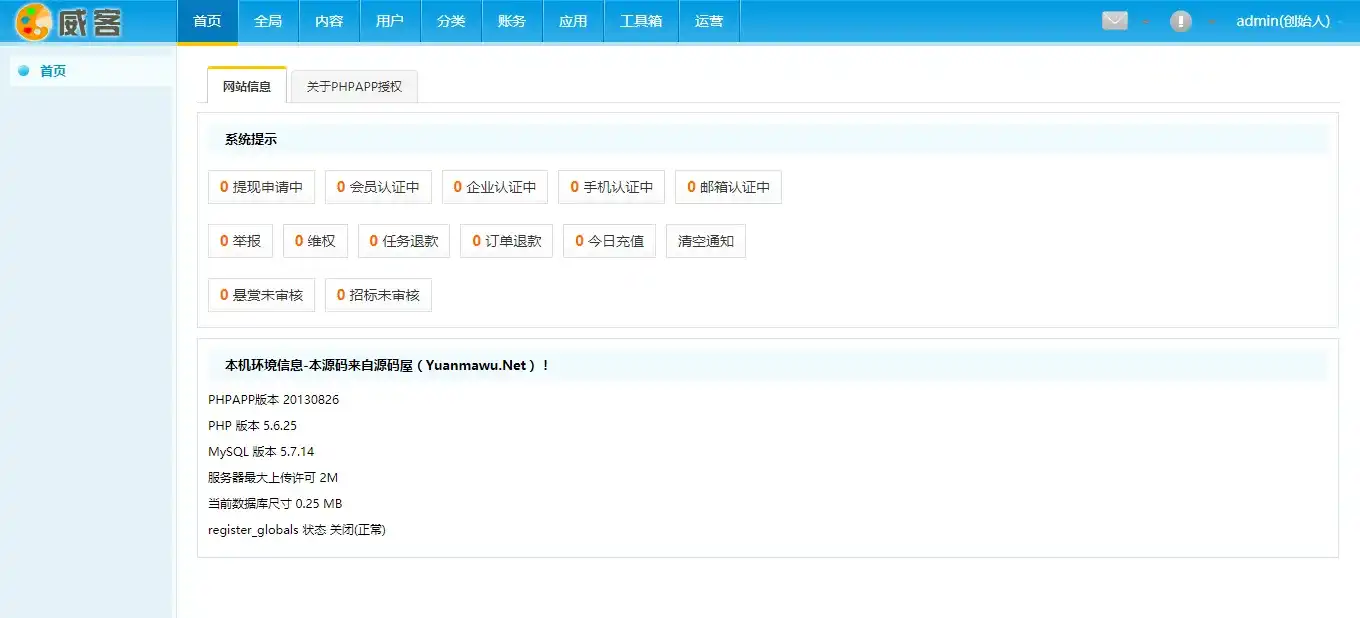Image resolution: width=1360 pixels, height=618 pixels.
Task: Click the 威客 palette logo icon
Action: (33, 22)
